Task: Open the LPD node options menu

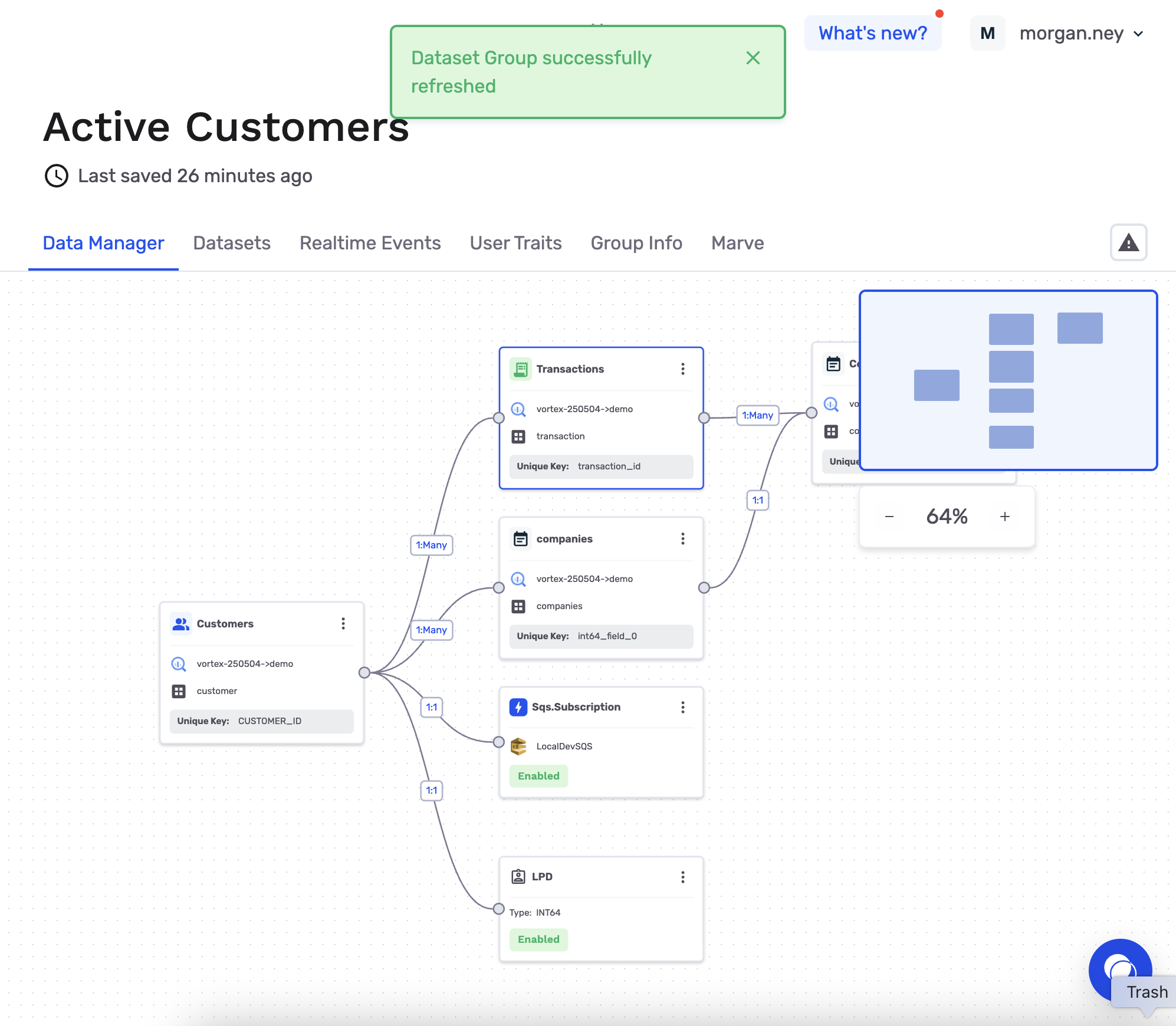Action: 683,877
